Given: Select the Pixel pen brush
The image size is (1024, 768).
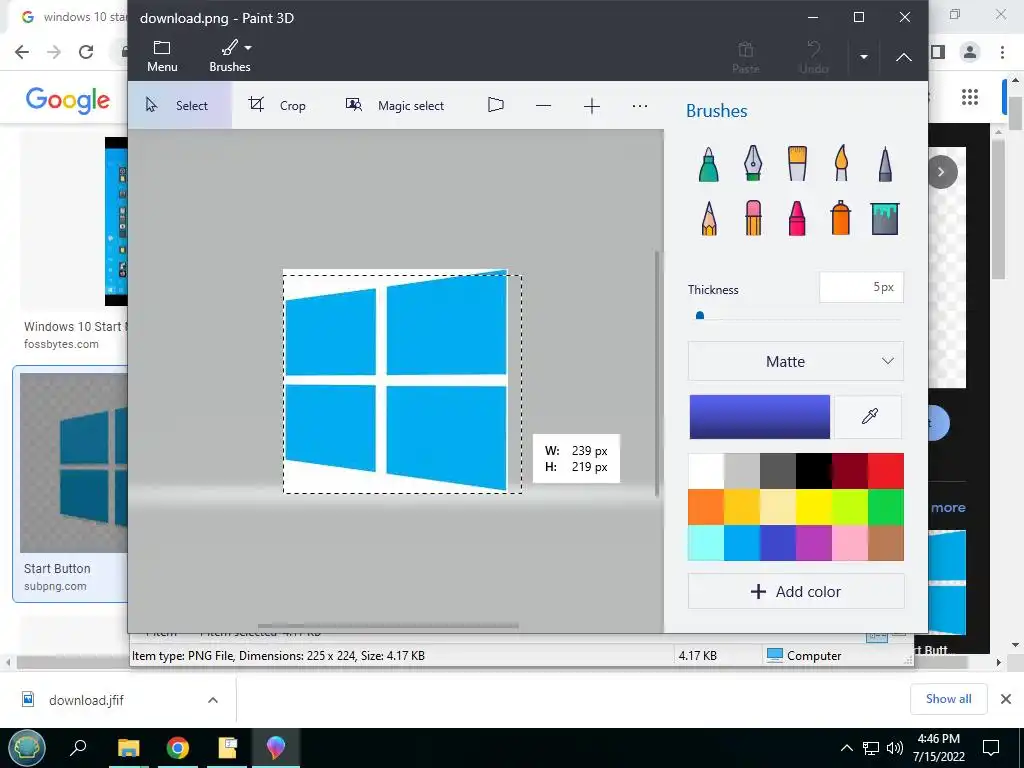Looking at the screenshot, I should [885, 163].
